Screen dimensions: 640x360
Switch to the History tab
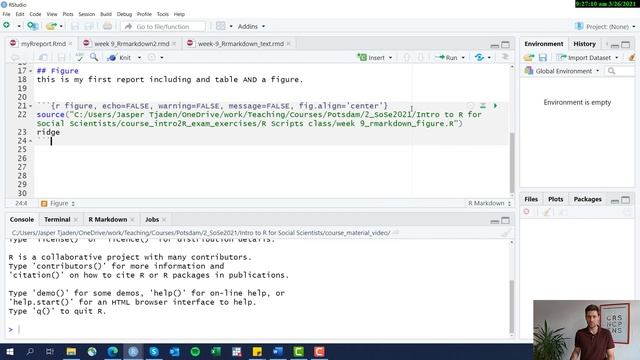(584, 44)
